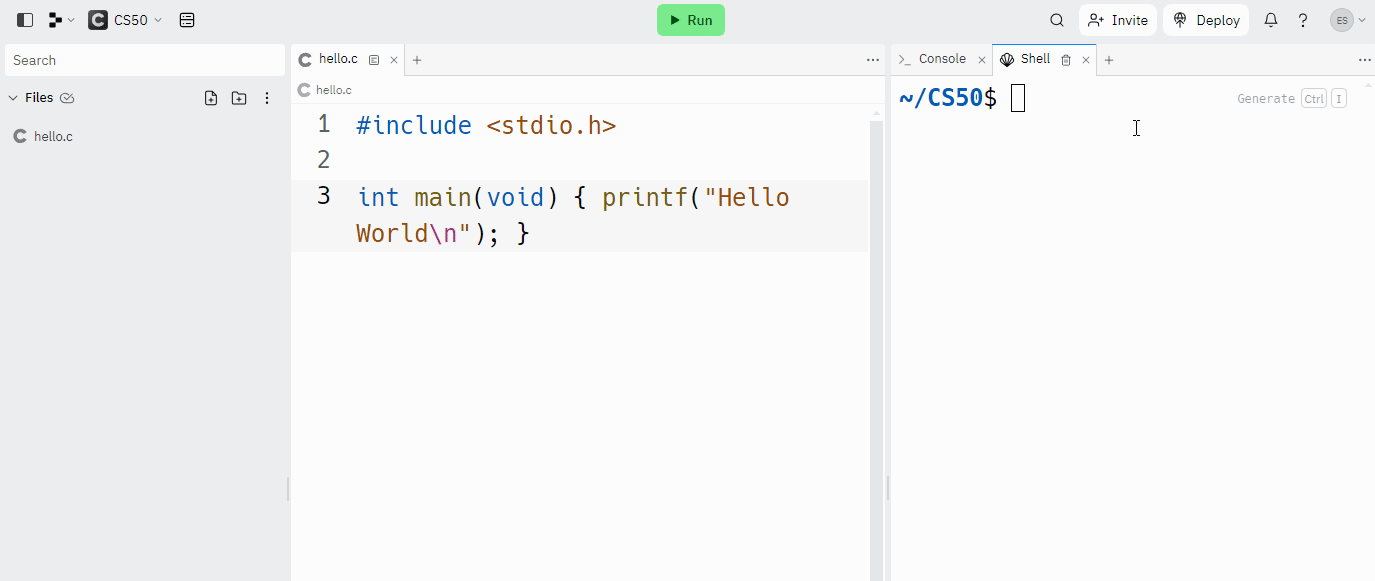Open the notifications bell
This screenshot has width=1375, height=581.
pos(1271,20)
